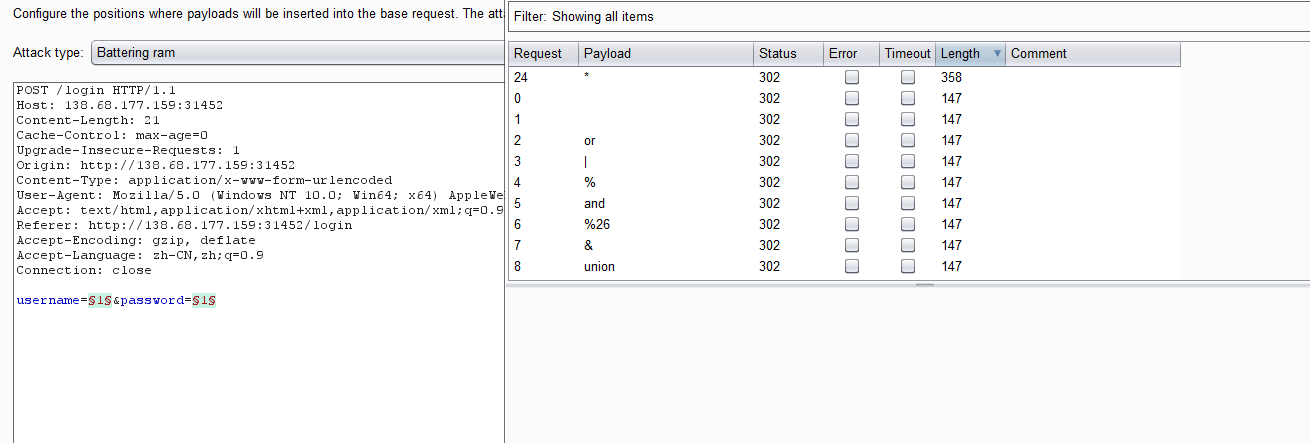Click the Referer header line
This screenshot has width=1310, height=443.
click(x=184, y=225)
